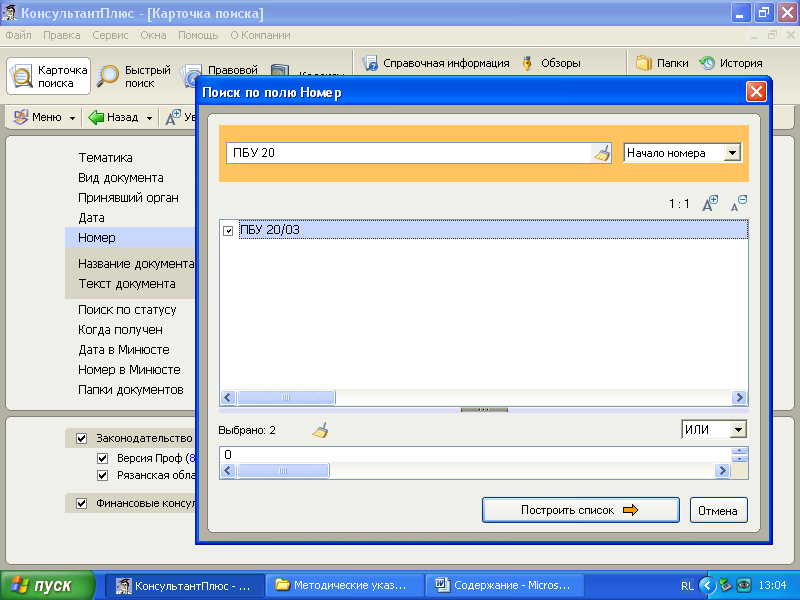The image size is (800, 600).
Task: Click the Меню toolbar button
Action: [38, 117]
